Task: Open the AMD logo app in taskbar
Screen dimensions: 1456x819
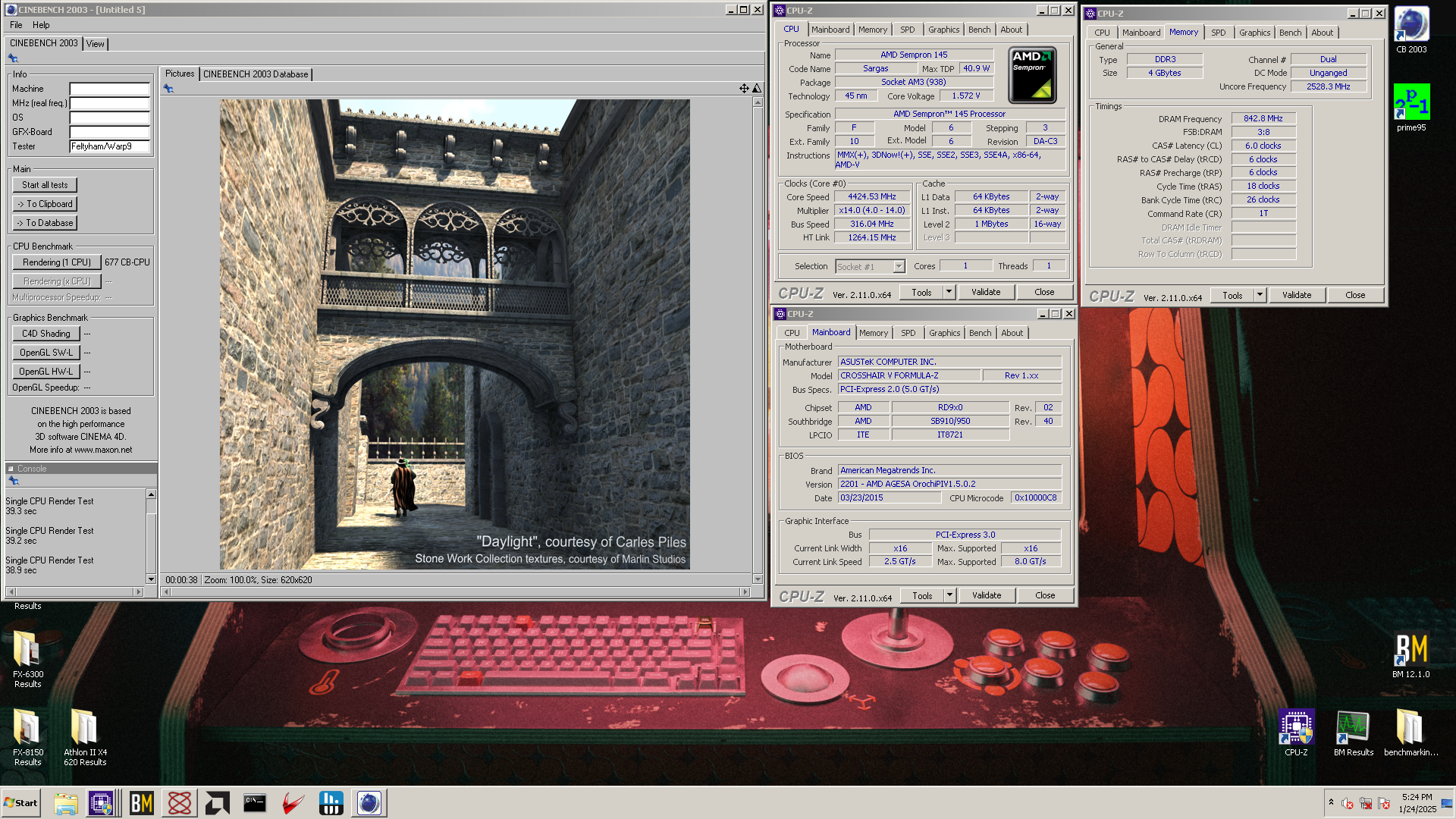Action: (x=218, y=803)
